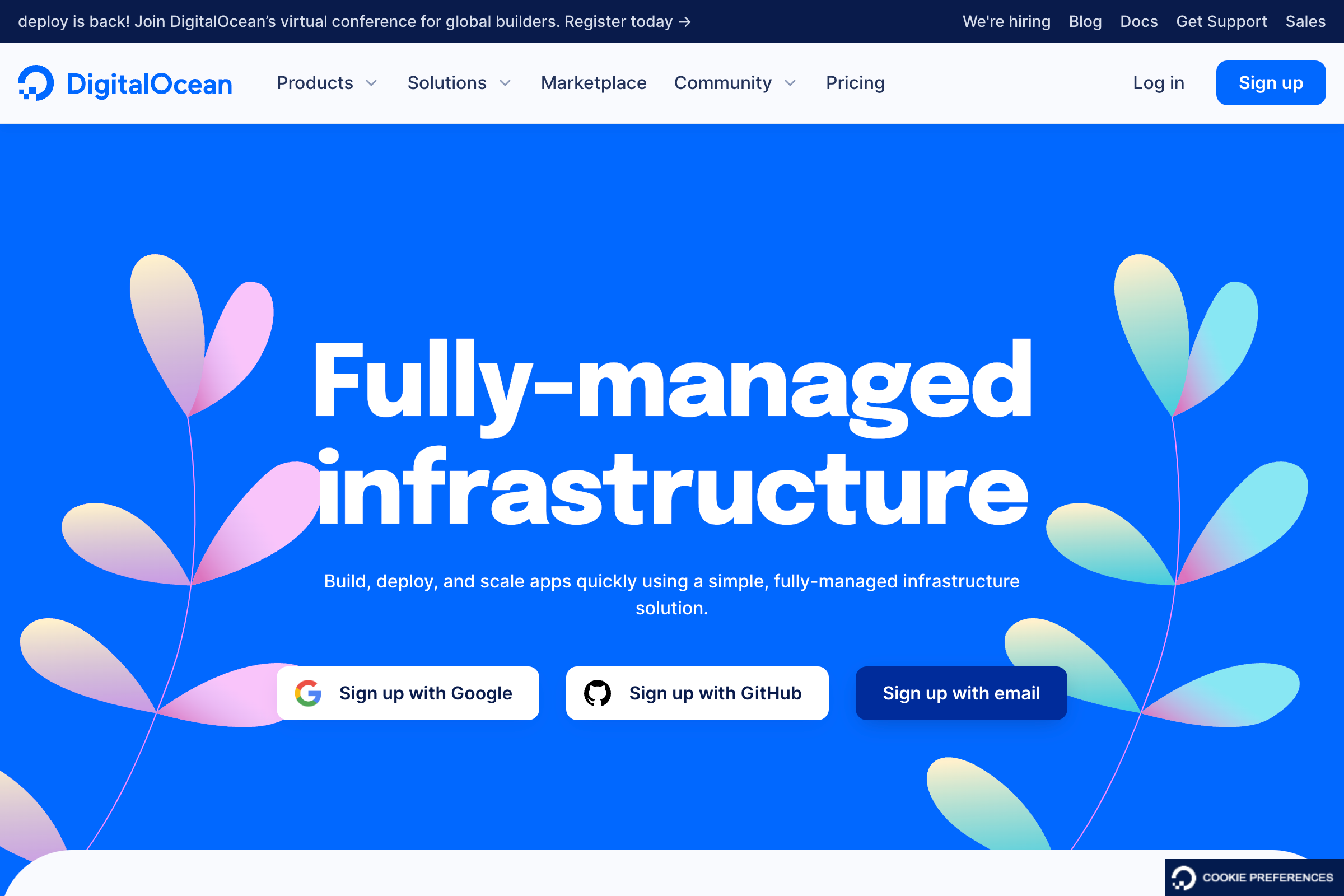
Task: Click the Cookie Preferences DigitalOcean icon
Action: point(1183,878)
